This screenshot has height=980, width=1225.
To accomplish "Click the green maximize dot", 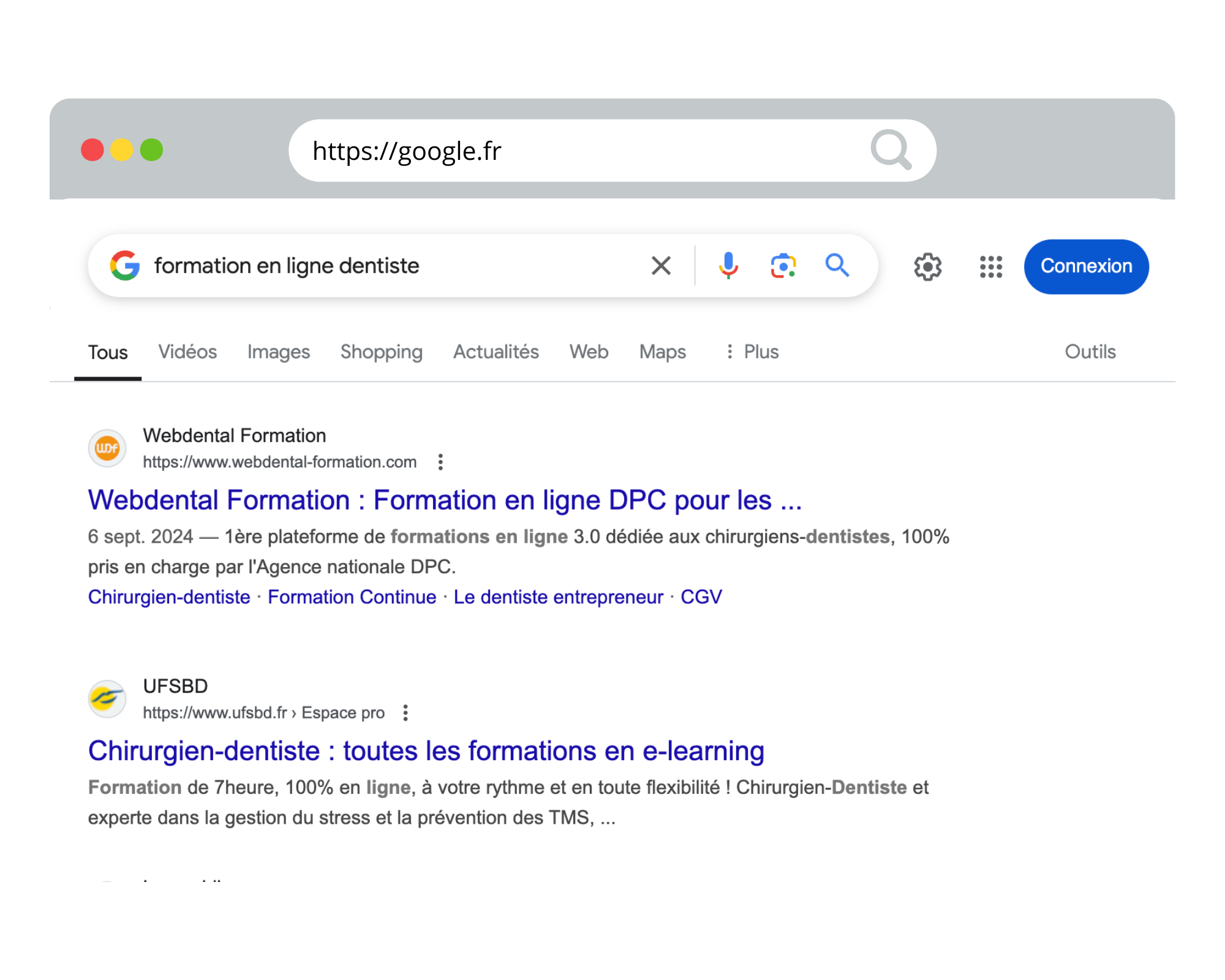I will coord(151,150).
